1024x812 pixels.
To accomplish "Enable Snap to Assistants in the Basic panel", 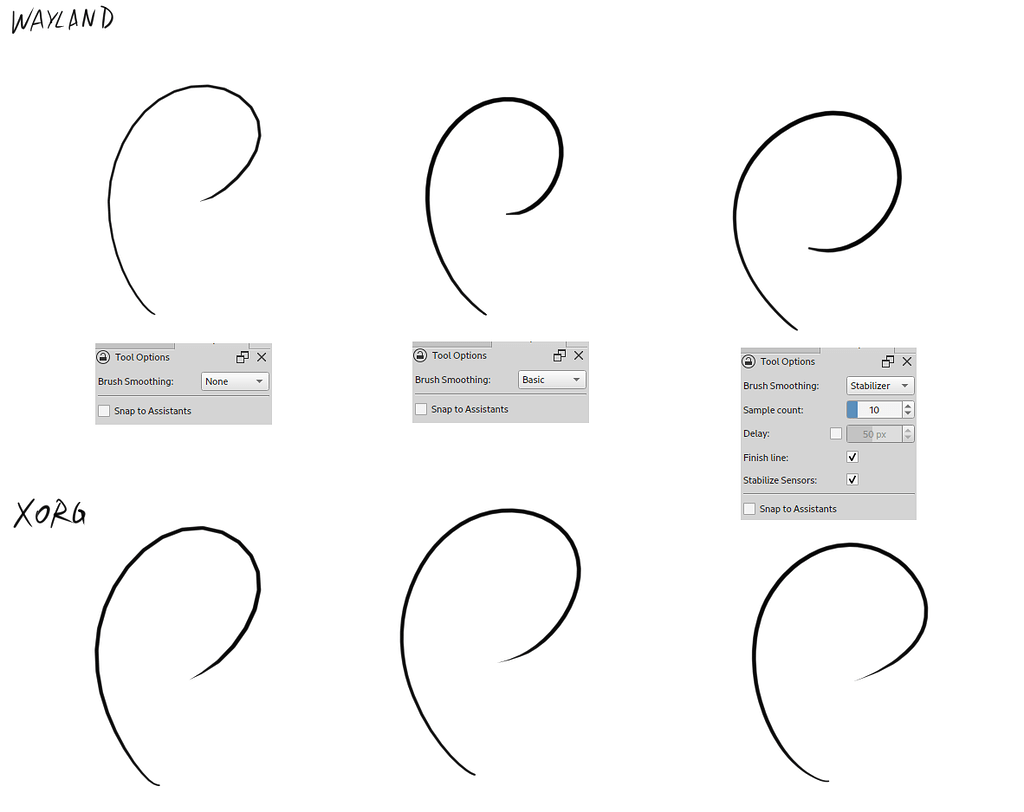I will pyautogui.click(x=420, y=408).
